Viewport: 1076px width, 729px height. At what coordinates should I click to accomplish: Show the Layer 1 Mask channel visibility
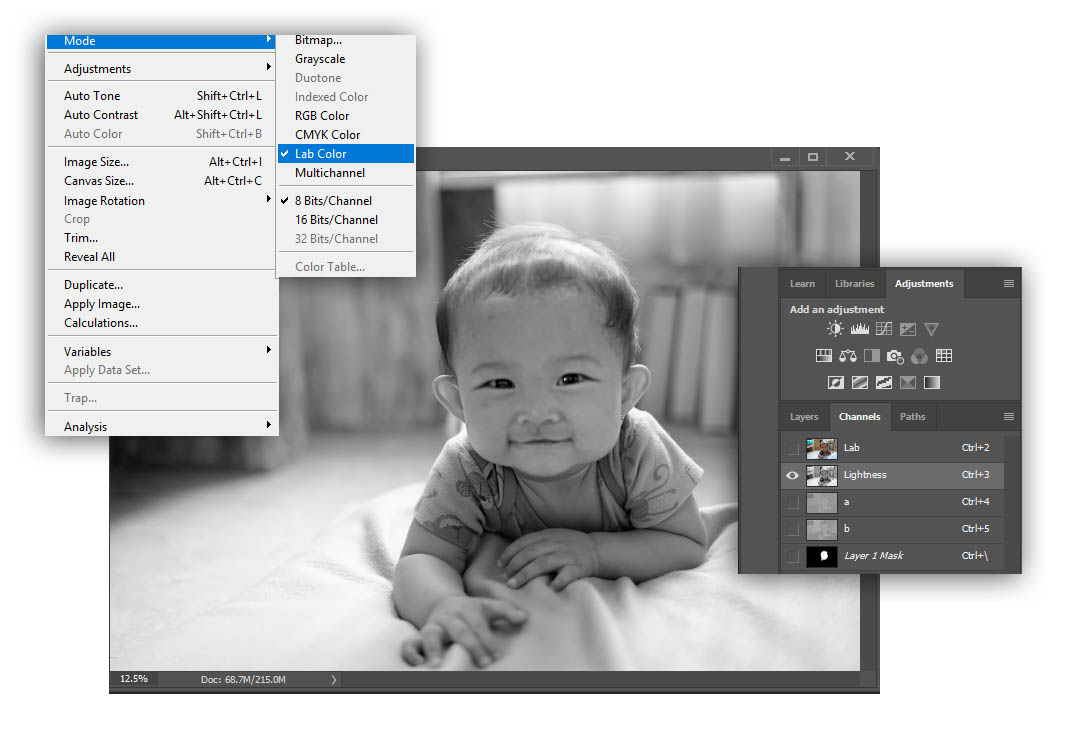pyautogui.click(x=793, y=556)
